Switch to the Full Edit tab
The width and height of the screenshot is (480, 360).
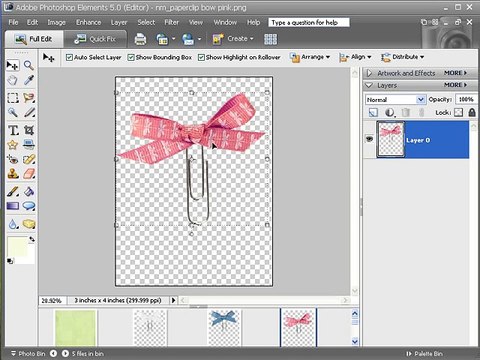34,39
